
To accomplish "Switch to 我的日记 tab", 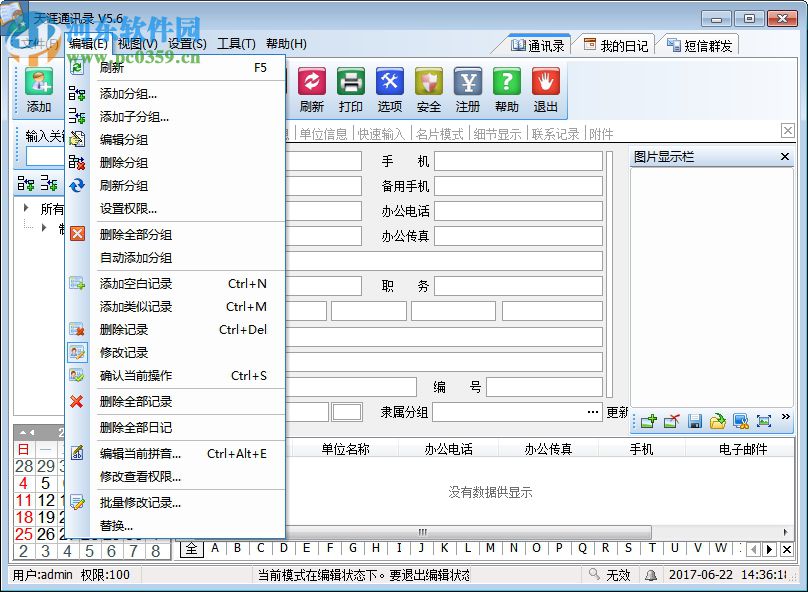I will tap(615, 46).
